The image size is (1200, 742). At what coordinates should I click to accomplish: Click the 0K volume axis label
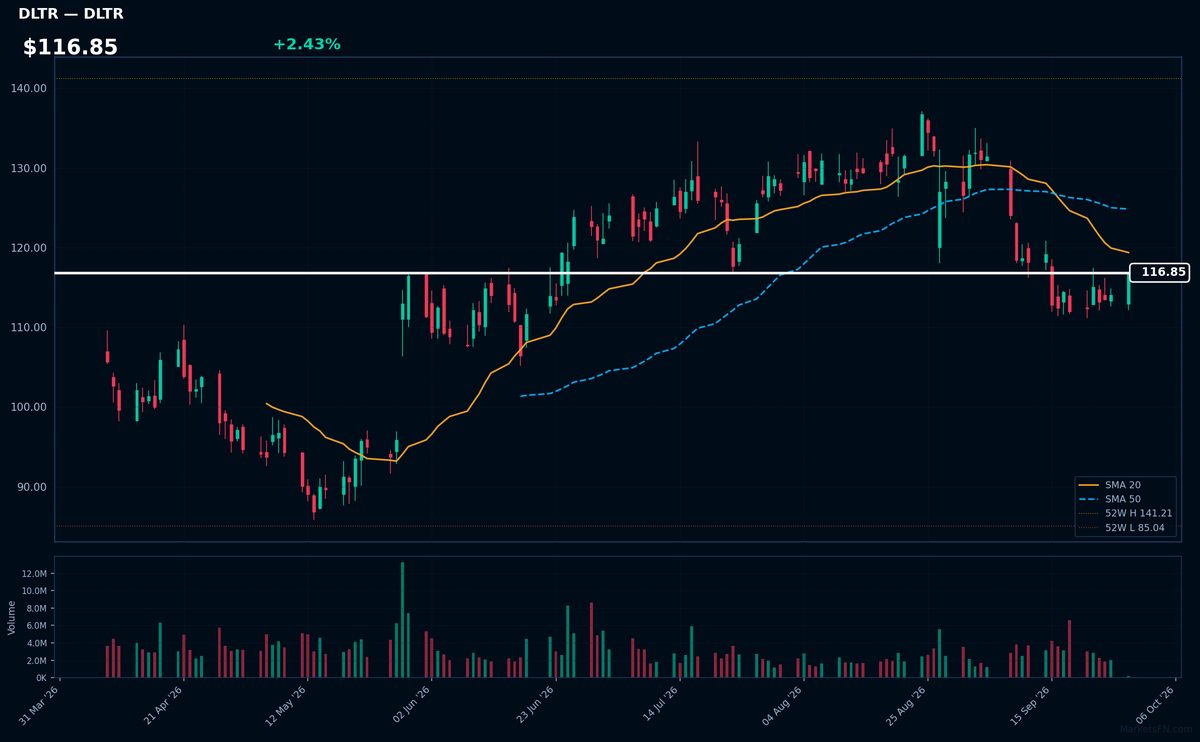(x=41, y=678)
